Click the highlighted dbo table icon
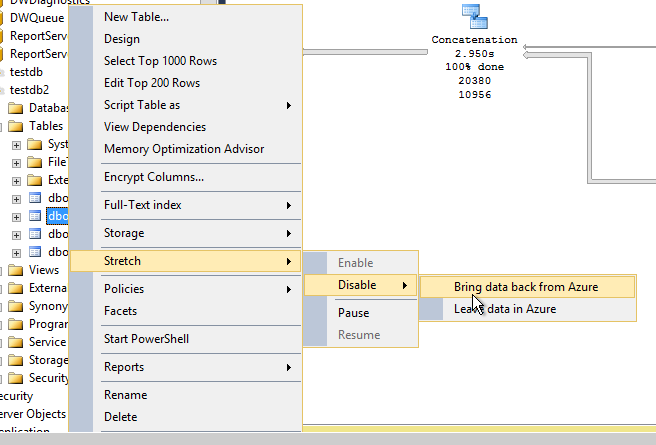The image size is (656, 445). pos(35,216)
